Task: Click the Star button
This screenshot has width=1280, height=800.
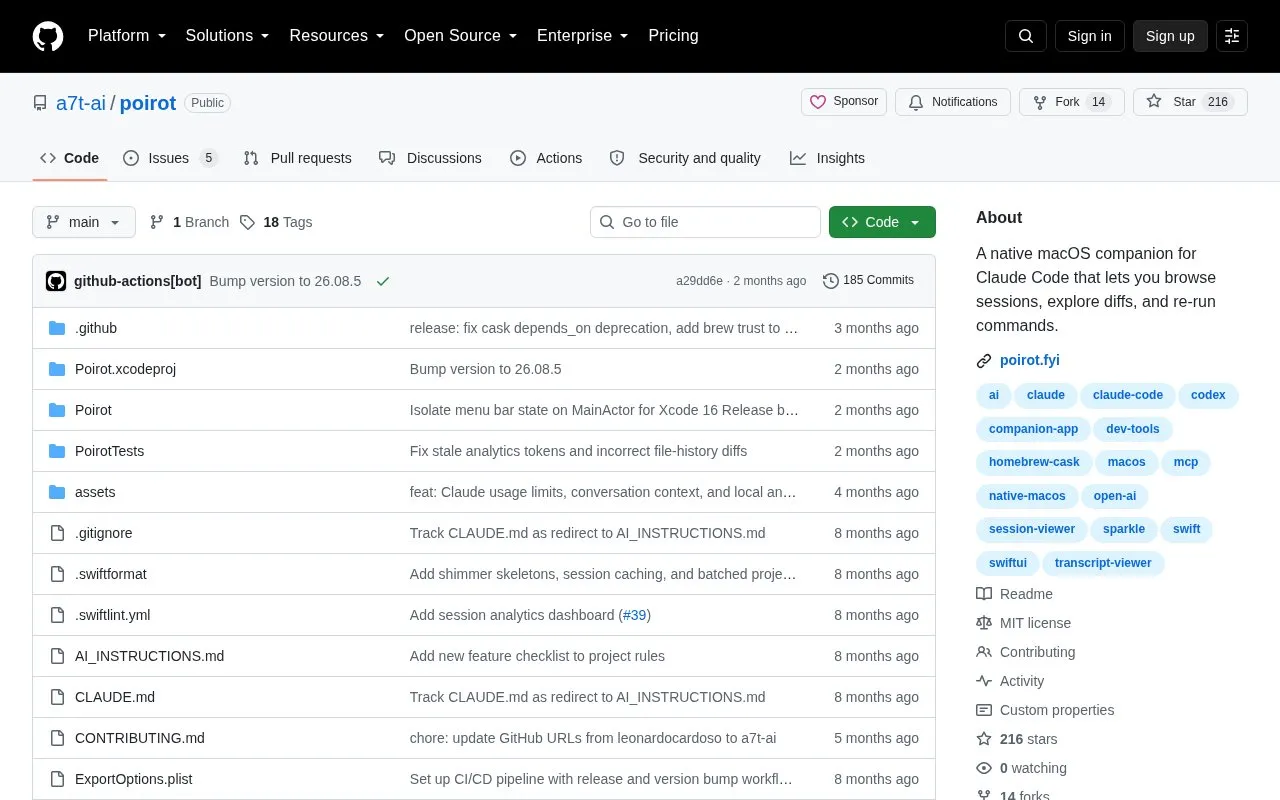Action: [1190, 102]
